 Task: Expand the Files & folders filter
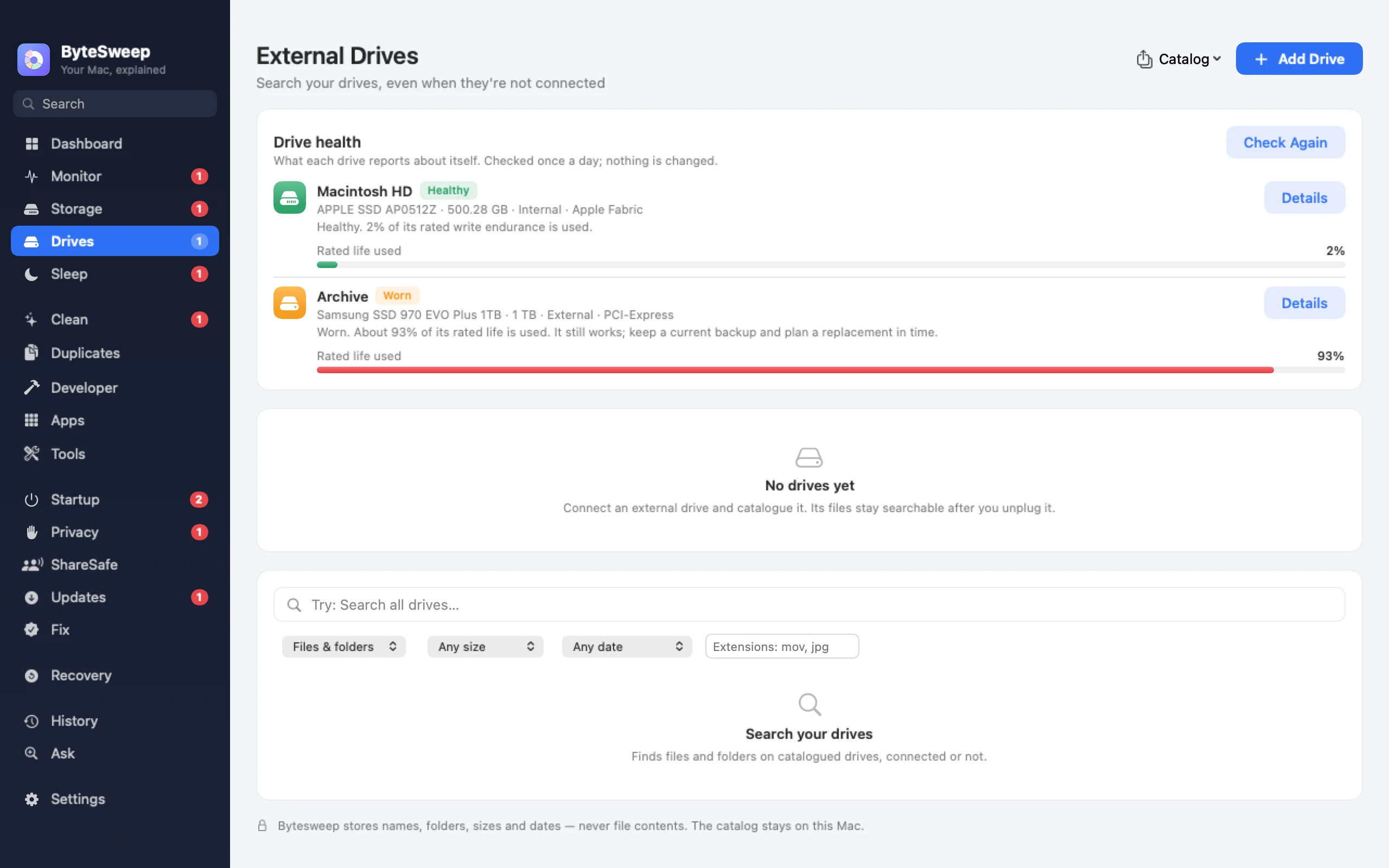coord(344,647)
